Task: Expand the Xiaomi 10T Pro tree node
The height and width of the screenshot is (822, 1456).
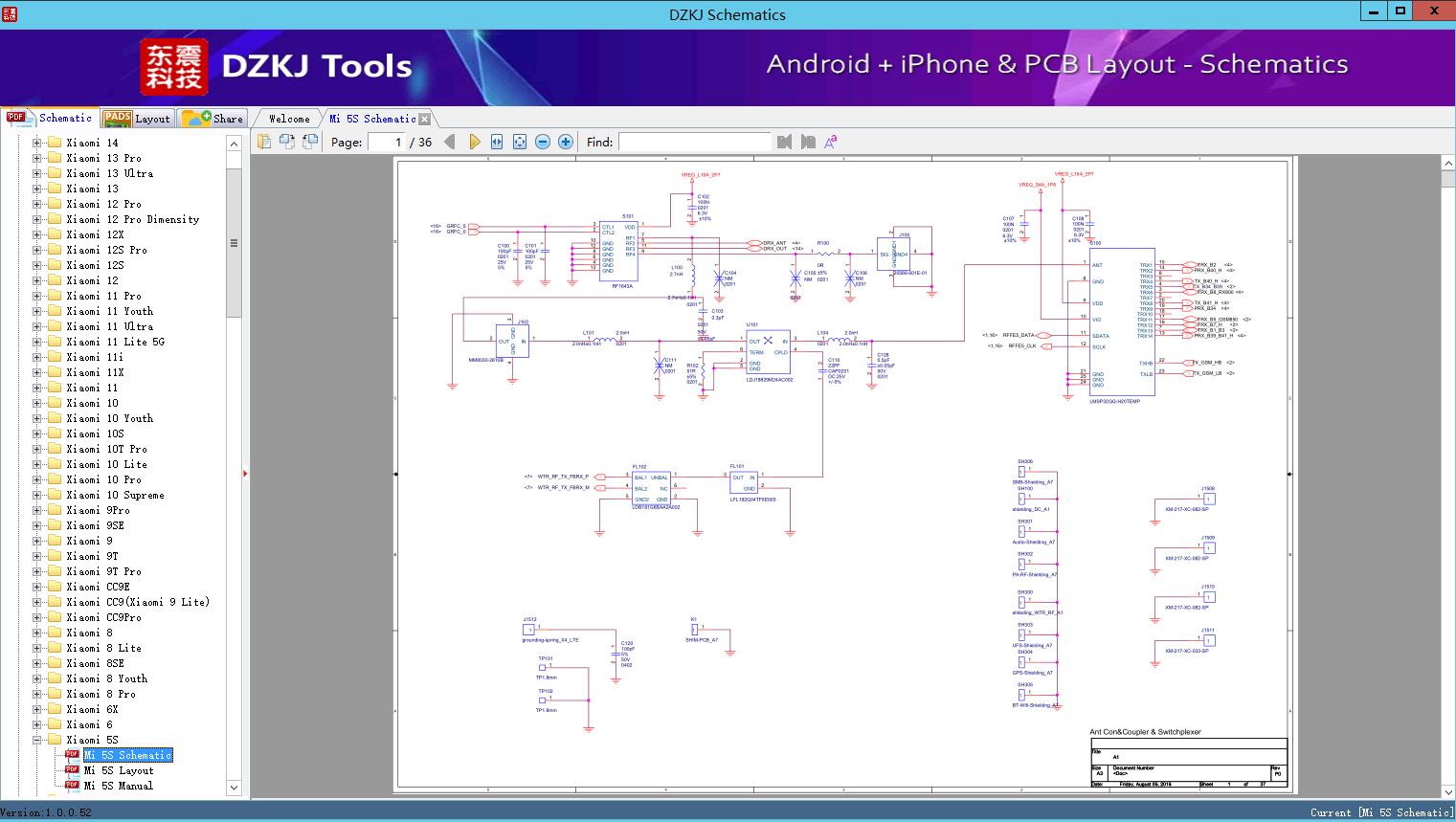Action: click(x=37, y=449)
